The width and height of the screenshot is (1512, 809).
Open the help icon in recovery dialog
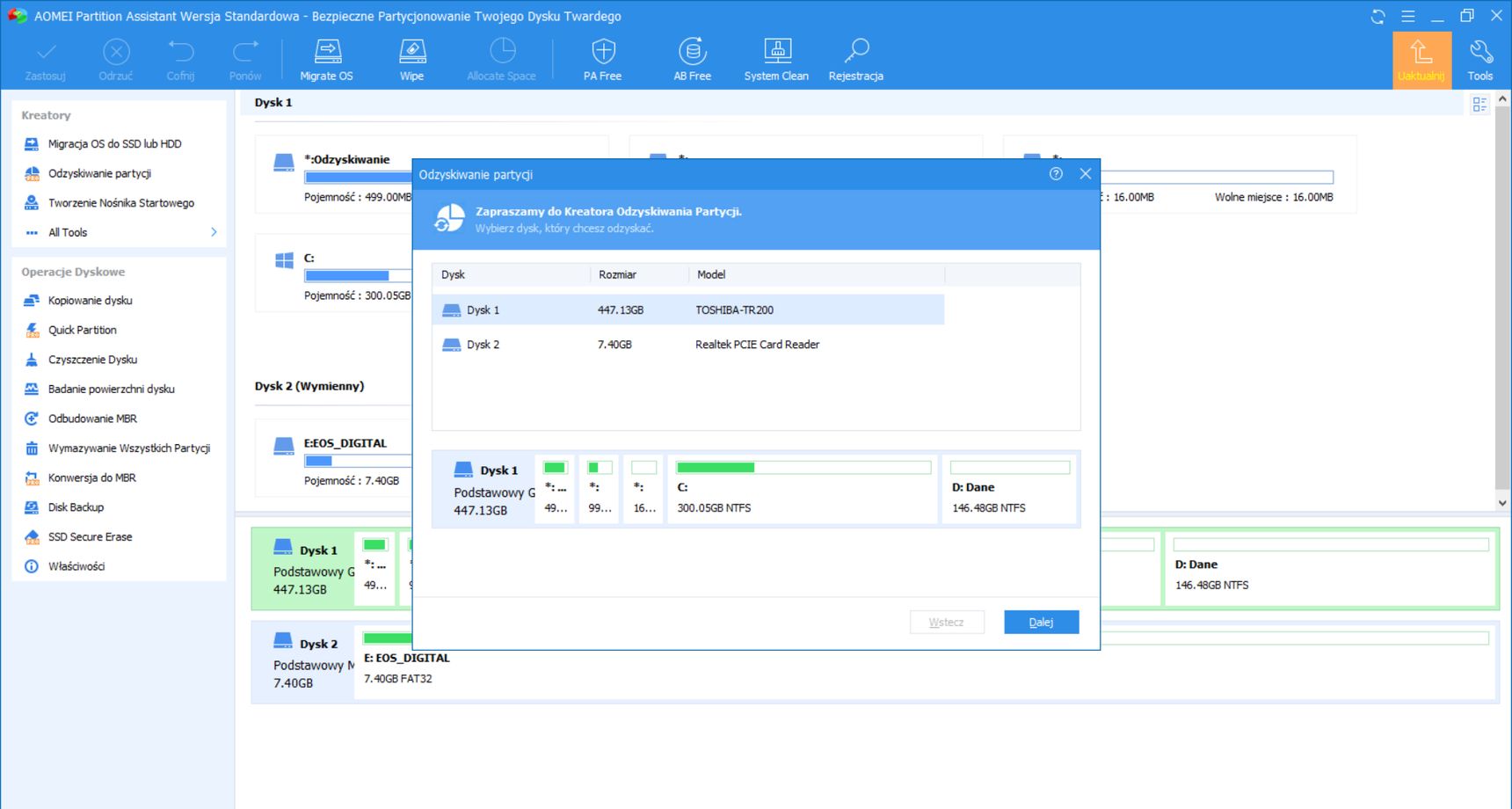[x=1056, y=174]
